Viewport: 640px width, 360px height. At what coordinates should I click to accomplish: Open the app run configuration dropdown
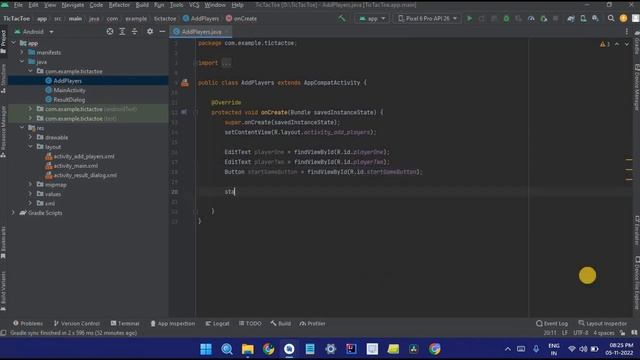pos(372,18)
